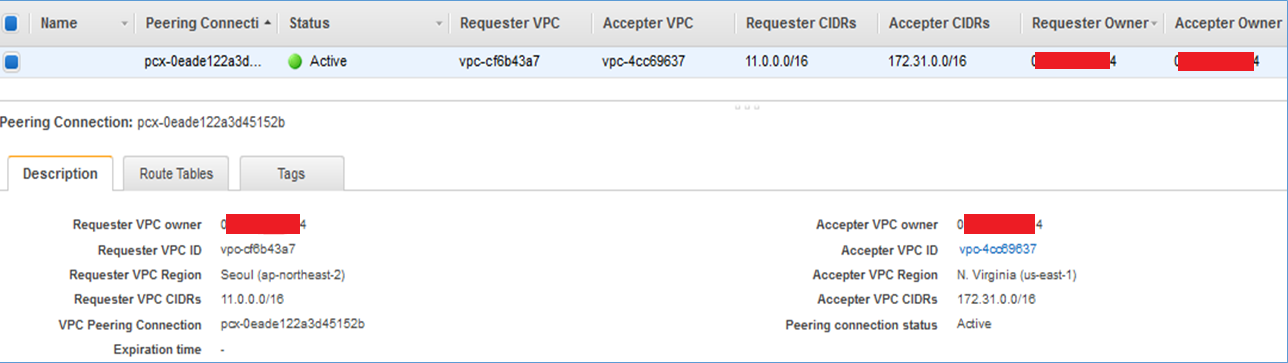This screenshot has height=363, width=1288.
Task: Toggle the select-all checkbox in table header
Action: click(11, 22)
